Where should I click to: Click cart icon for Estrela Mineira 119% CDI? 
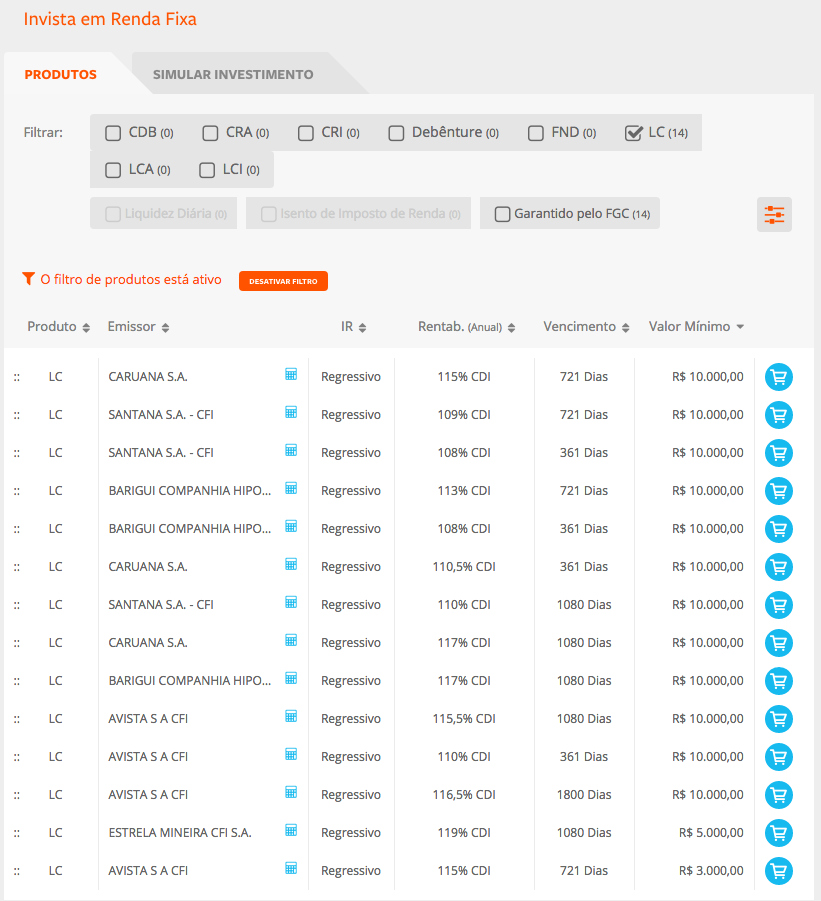(778, 833)
